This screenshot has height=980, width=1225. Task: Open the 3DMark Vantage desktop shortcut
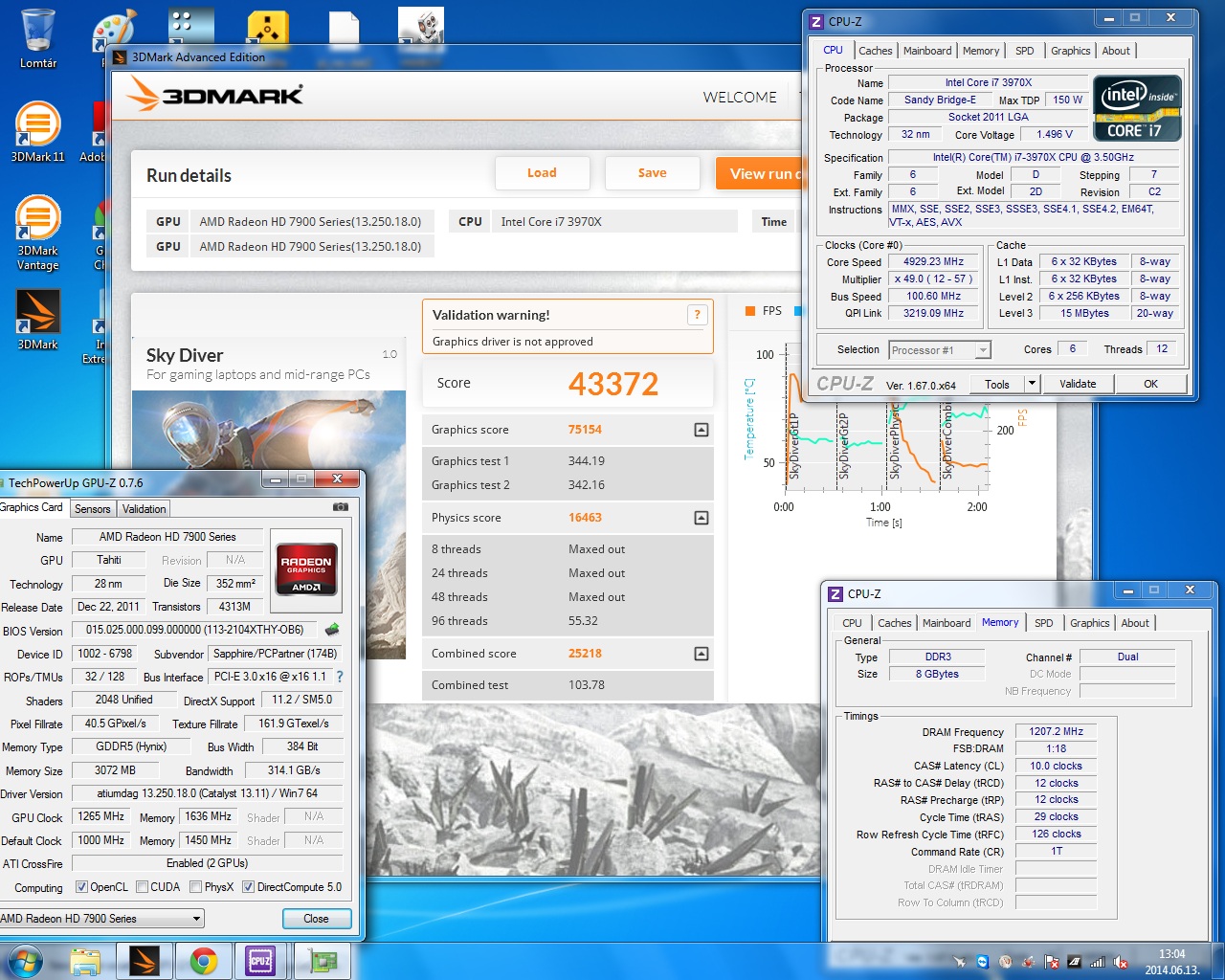click(x=38, y=233)
